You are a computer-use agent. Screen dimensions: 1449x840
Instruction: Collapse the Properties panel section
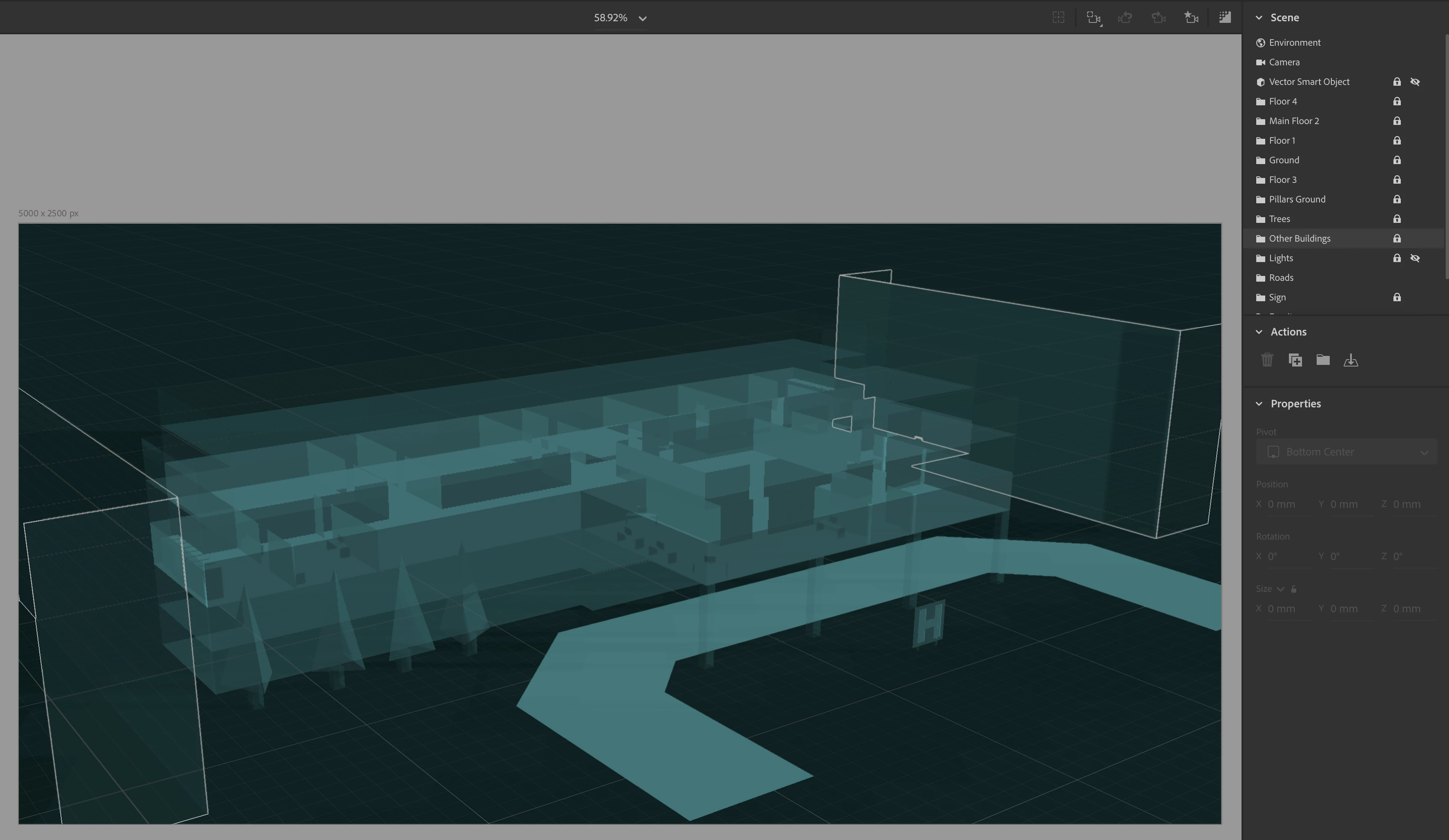pos(1259,404)
